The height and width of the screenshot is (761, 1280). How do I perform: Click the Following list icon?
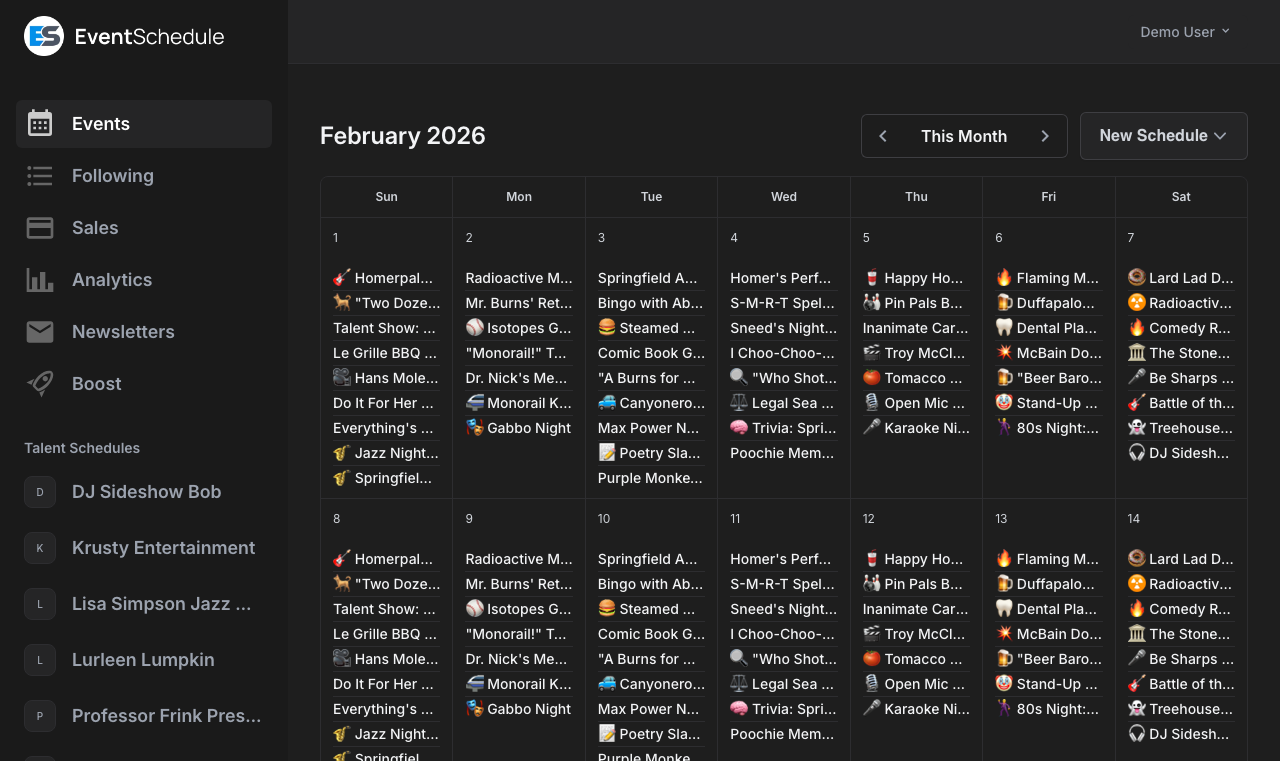[40, 175]
